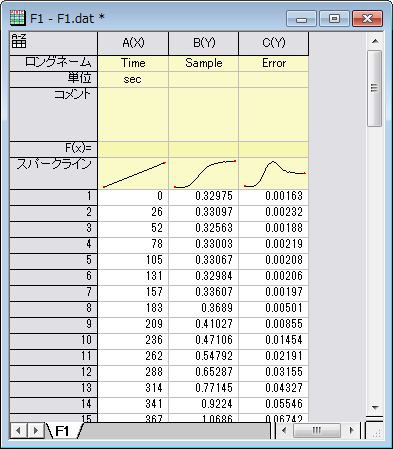393x449 pixels.
Task: Minimize the F1.dat window
Action: click(301, 18)
